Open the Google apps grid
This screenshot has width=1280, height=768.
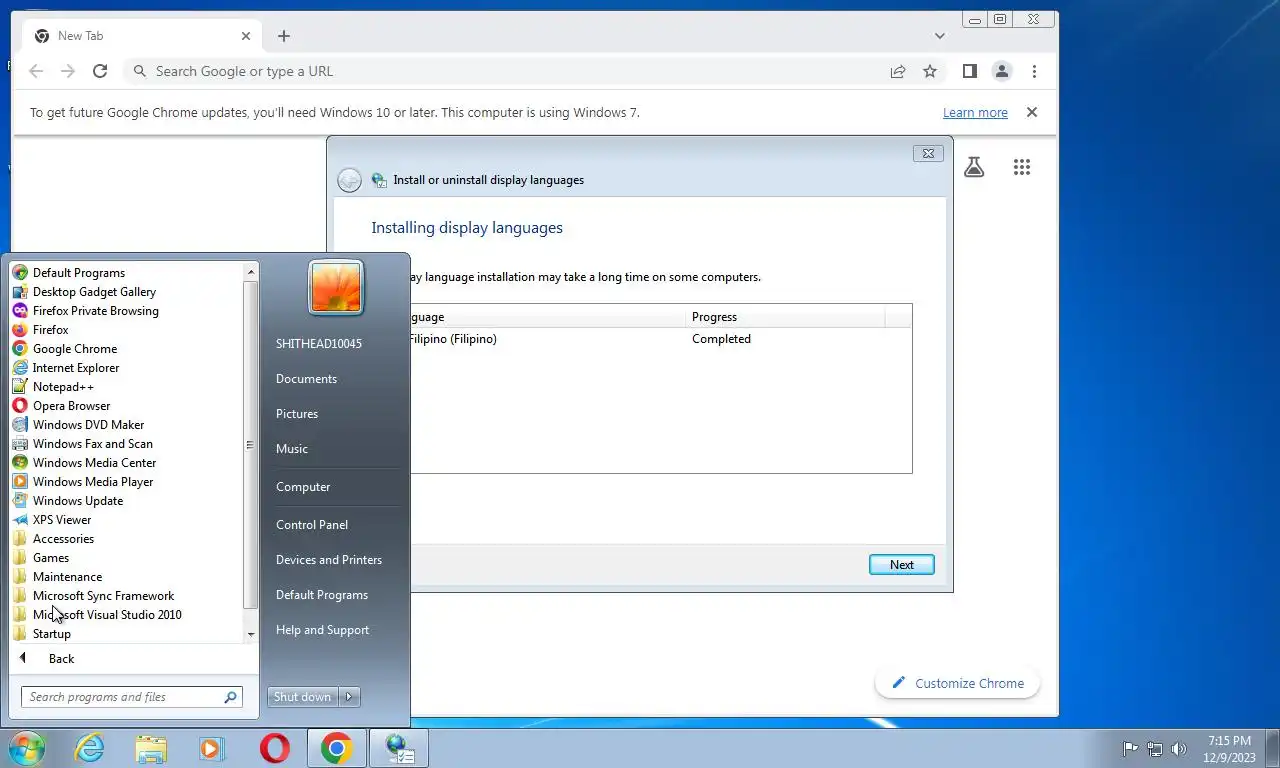click(1021, 167)
